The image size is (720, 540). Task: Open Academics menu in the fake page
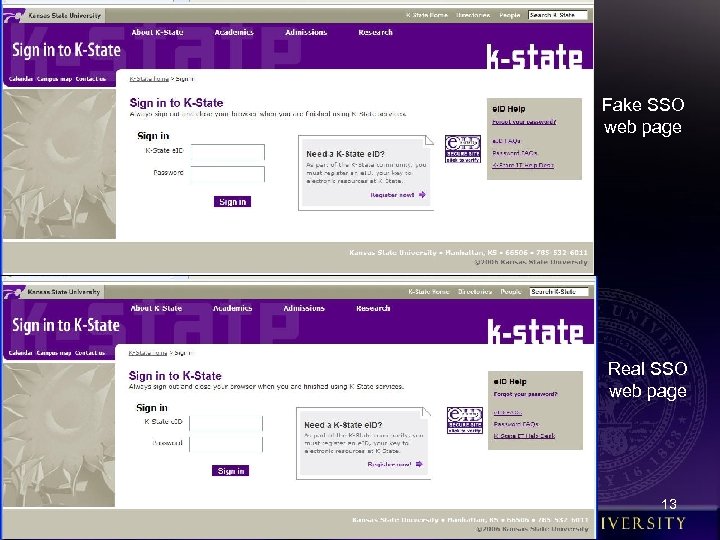[234, 32]
